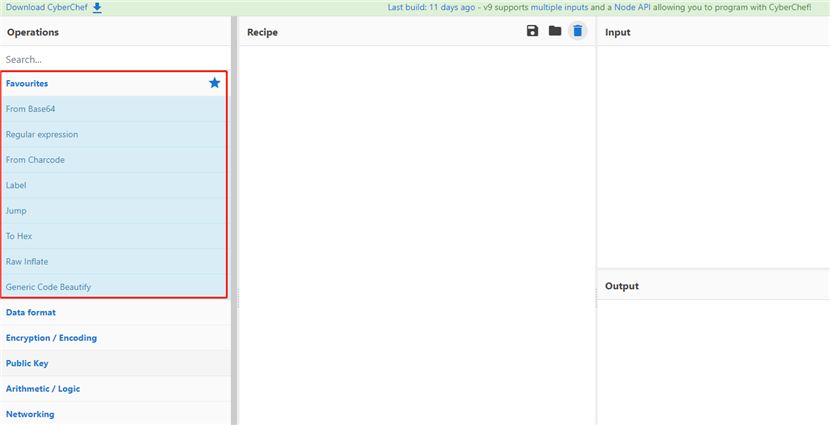
Task: Expand the Arithmetic / Logic category
Action: coord(115,388)
